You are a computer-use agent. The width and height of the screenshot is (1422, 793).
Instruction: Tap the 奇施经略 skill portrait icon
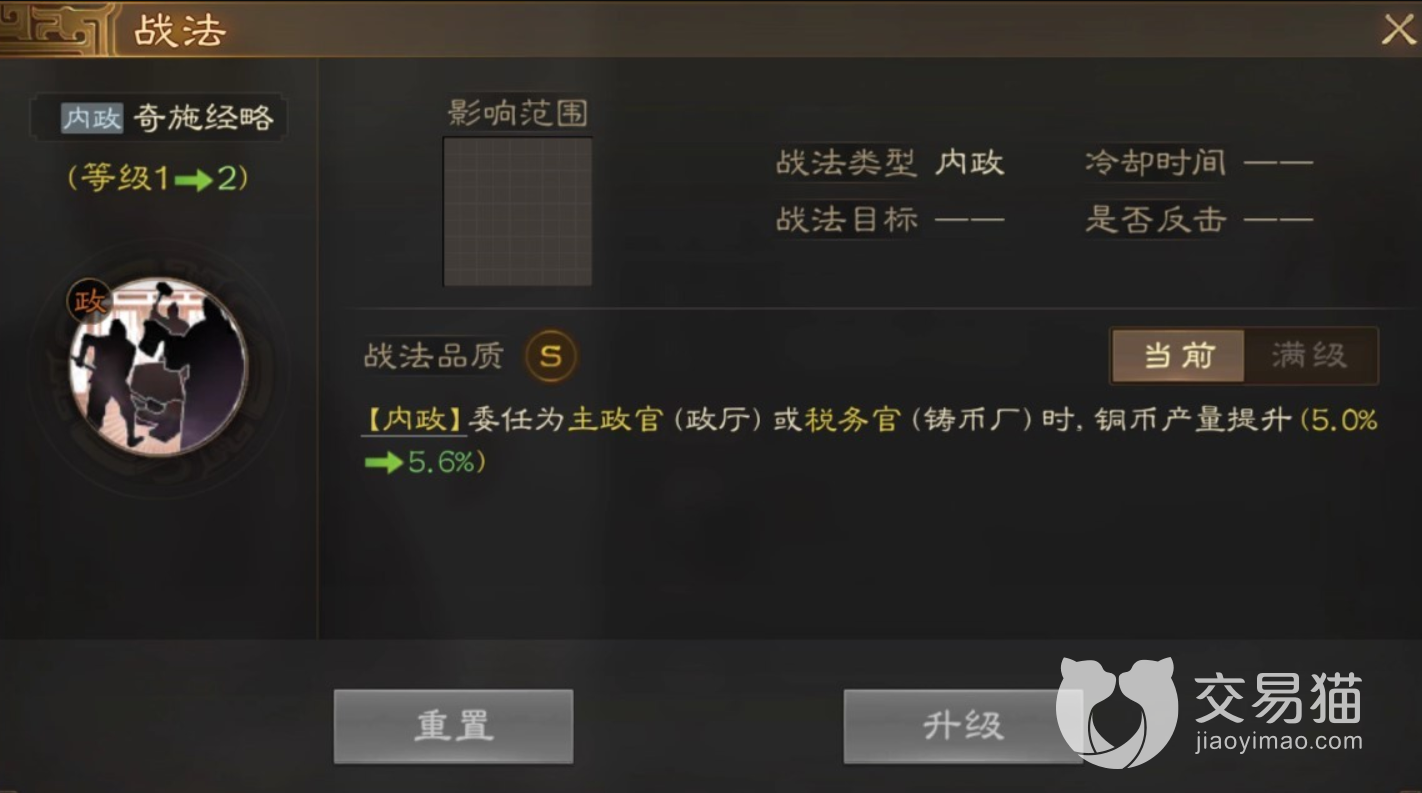pos(158,367)
